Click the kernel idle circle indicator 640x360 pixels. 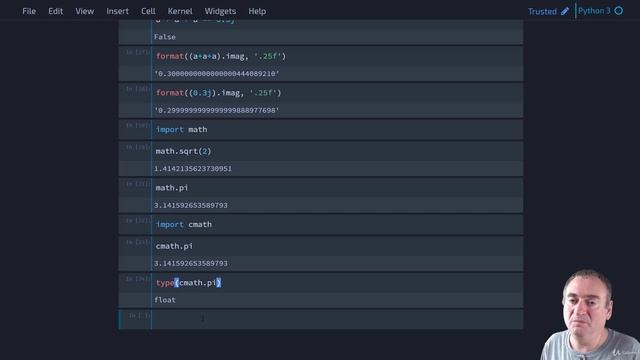[619, 11]
